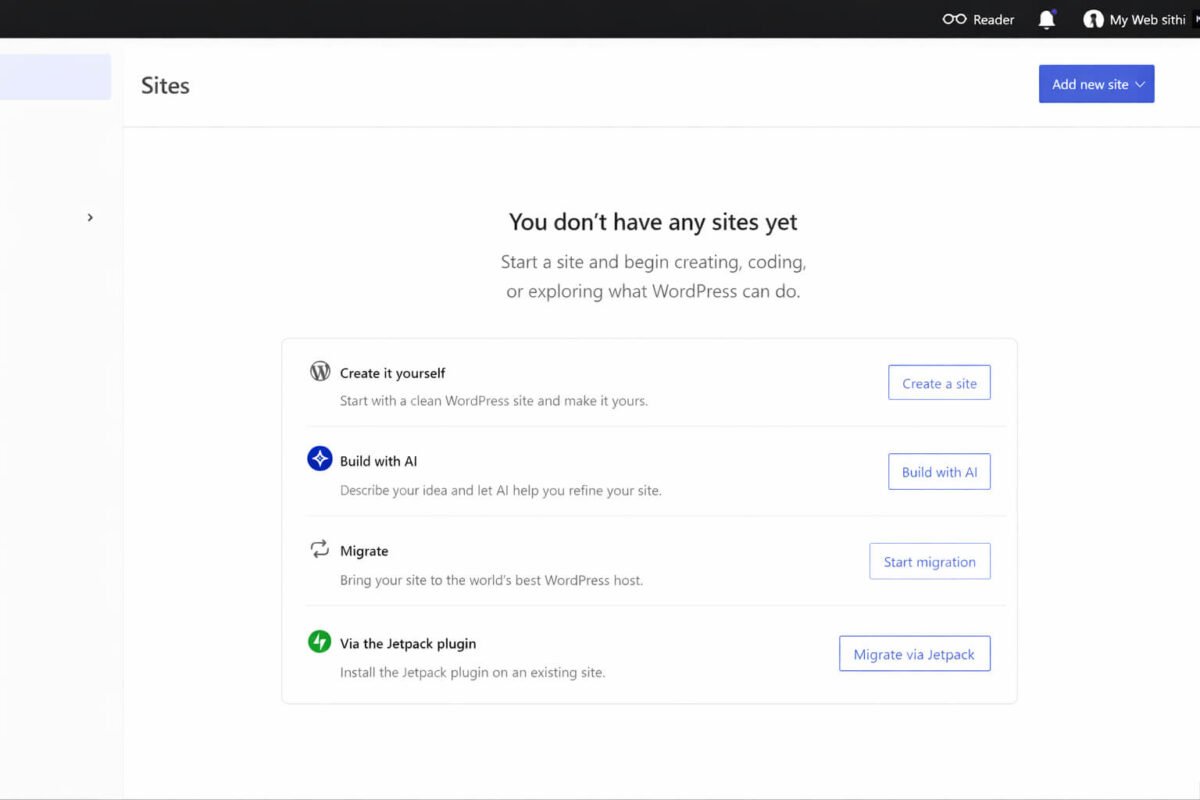The width and height of the screenshot is (1200, 800).
Task: Open the Add new site dropdown
Action: [1097, 84]
